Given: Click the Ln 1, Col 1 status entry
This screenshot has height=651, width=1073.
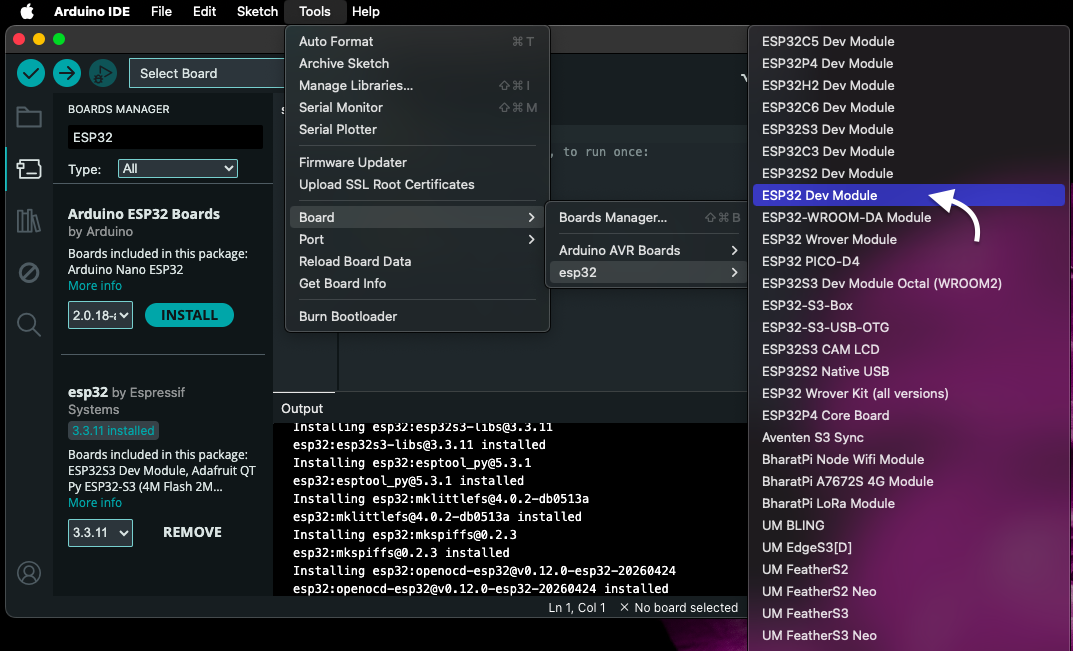Looking at the screenshot, I should click(577, 607).
